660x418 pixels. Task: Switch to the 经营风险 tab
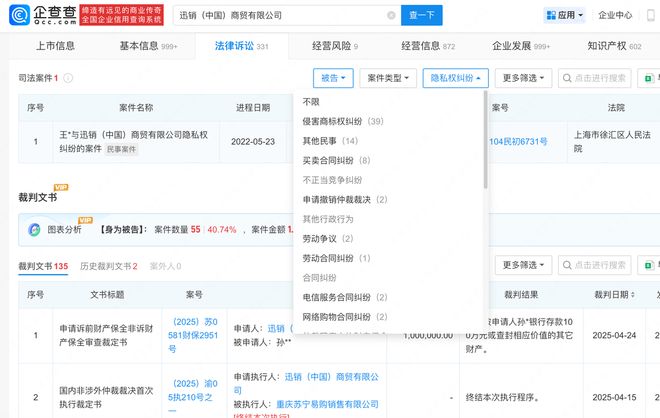pos(327,46)
